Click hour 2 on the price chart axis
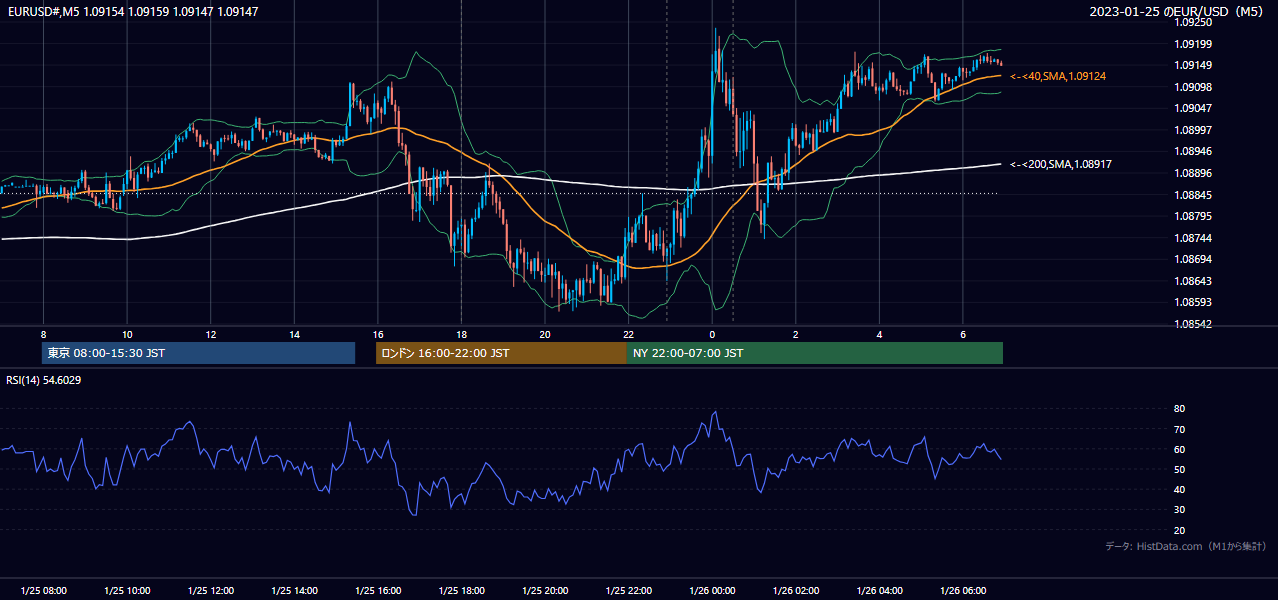1278x600 pixels. (796, 334)
